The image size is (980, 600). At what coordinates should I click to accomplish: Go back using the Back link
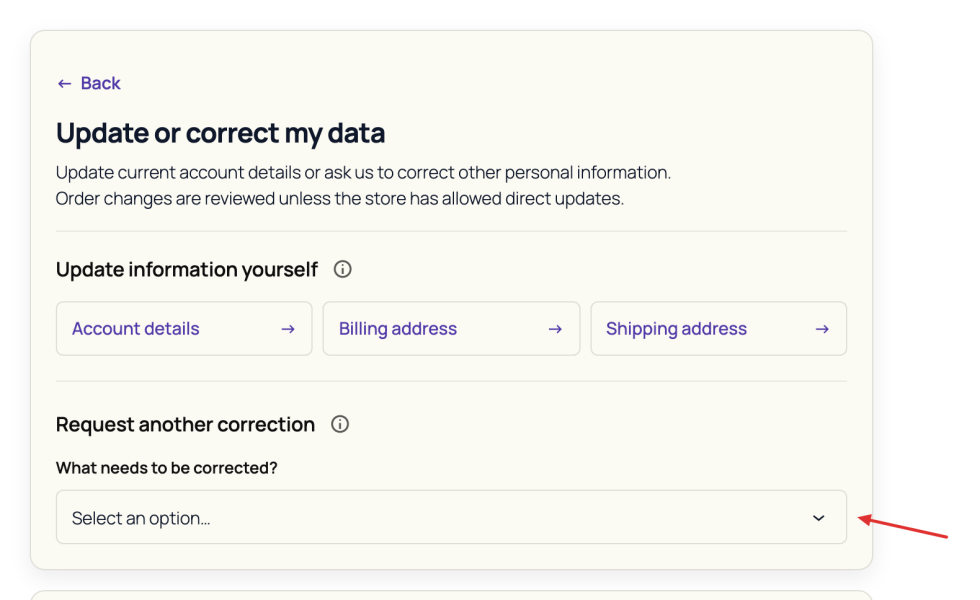[89, 83]
